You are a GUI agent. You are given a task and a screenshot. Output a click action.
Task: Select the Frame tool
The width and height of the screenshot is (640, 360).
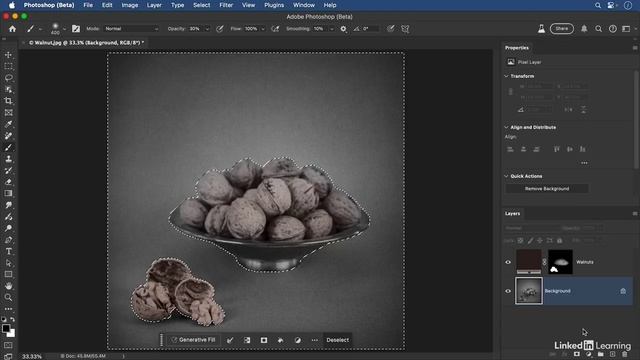8,113
